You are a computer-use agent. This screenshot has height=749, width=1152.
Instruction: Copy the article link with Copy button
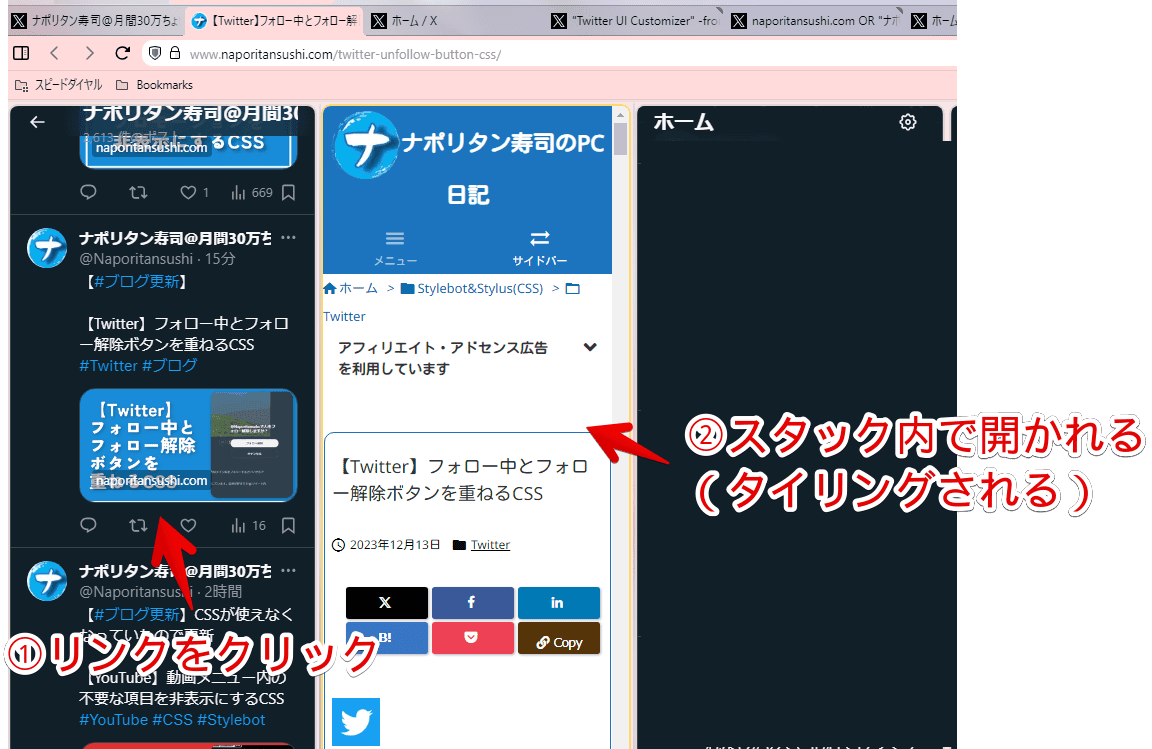tap(558, 638)
